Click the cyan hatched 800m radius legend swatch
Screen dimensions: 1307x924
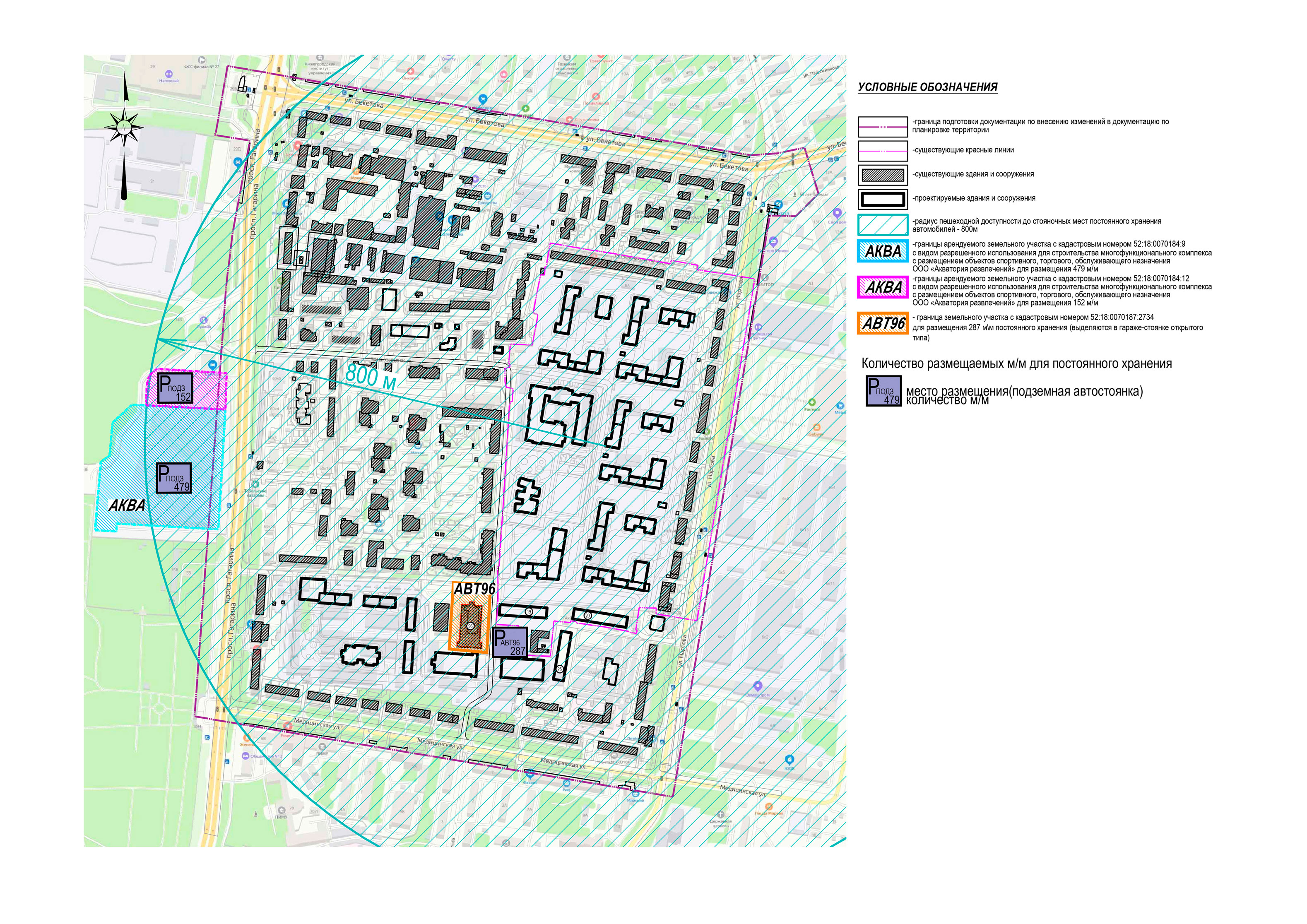pyautogui.click(x=882, y=224)
